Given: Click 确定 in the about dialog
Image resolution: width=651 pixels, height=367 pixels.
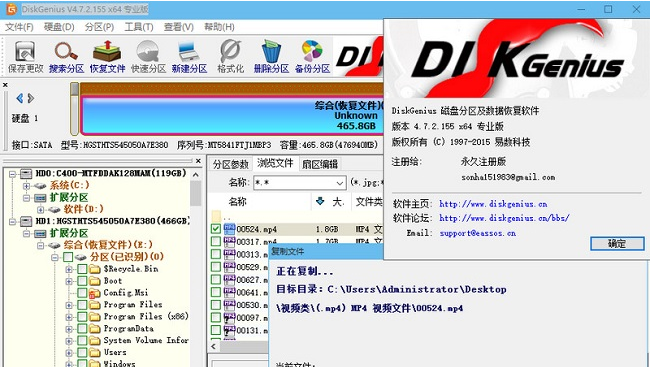Looking at the screenshot, I should (617, 244).
